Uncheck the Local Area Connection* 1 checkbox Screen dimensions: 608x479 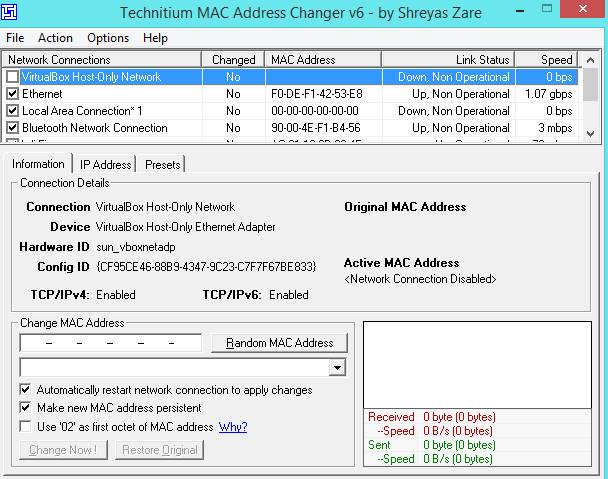(12, 111)
